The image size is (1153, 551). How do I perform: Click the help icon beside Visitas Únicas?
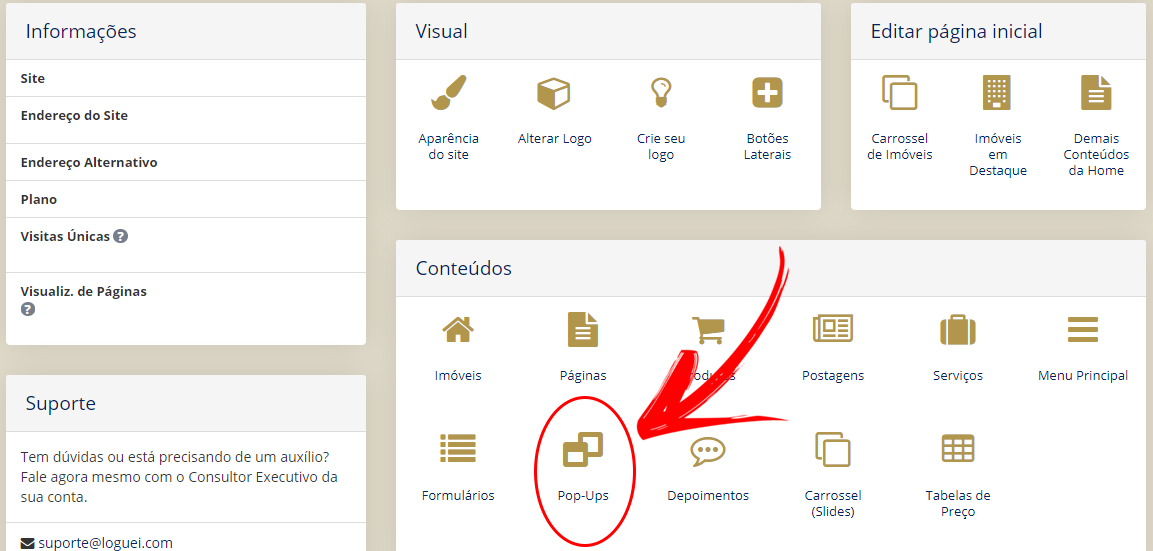coord(121,236)
